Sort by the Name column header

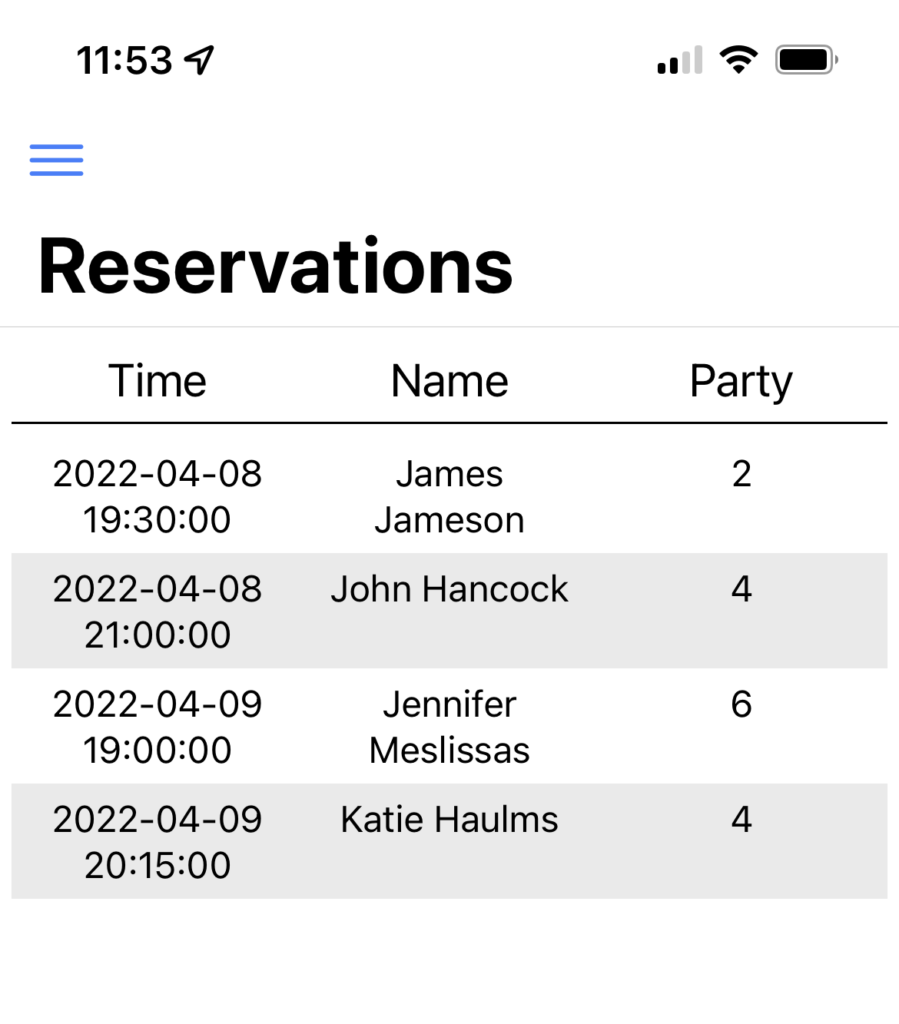pyautogui.click(x=449, y=381)
